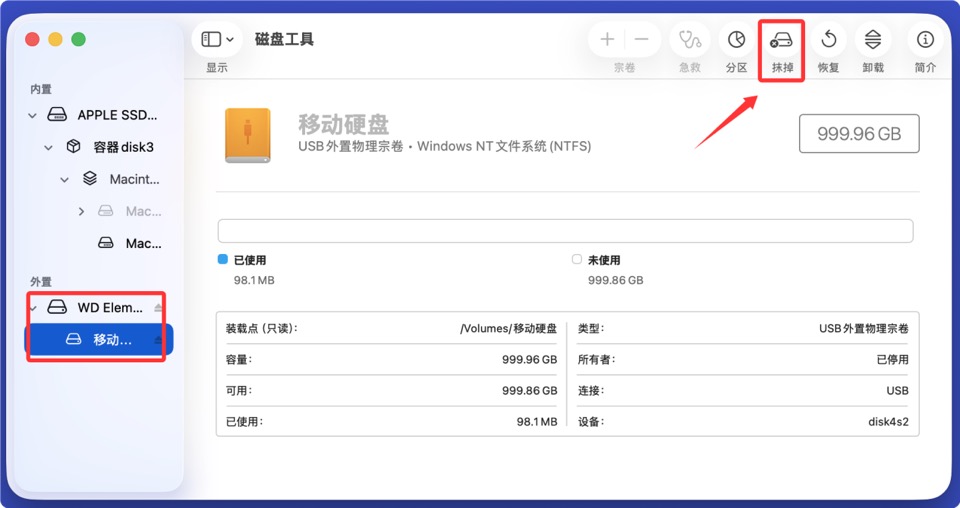960x508 pixels.
Task: Click the 可用 value 999.86 GB in table
Action: pos(530,390)
